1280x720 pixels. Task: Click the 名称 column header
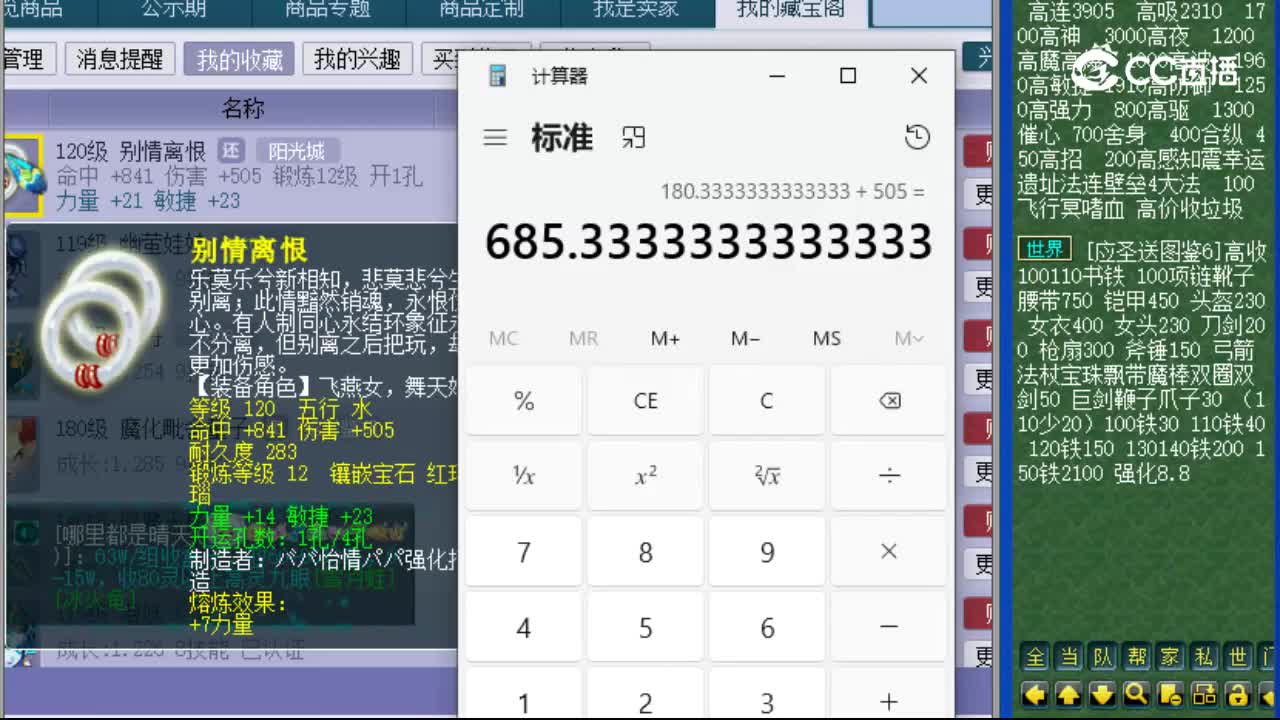coord(243,108)
